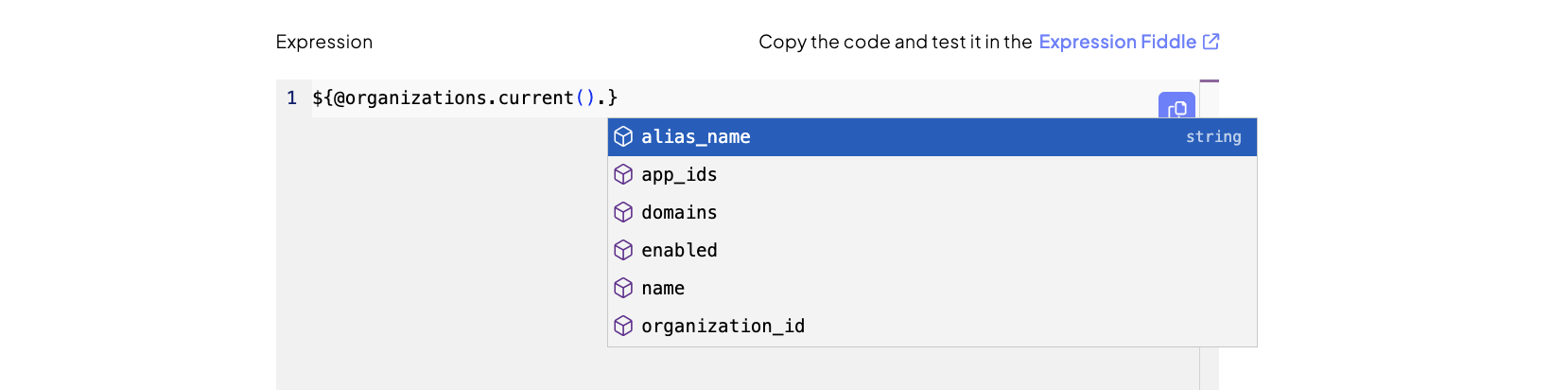
Task: Click the cube icon next to enabled
Action: [x=623, y=251]
